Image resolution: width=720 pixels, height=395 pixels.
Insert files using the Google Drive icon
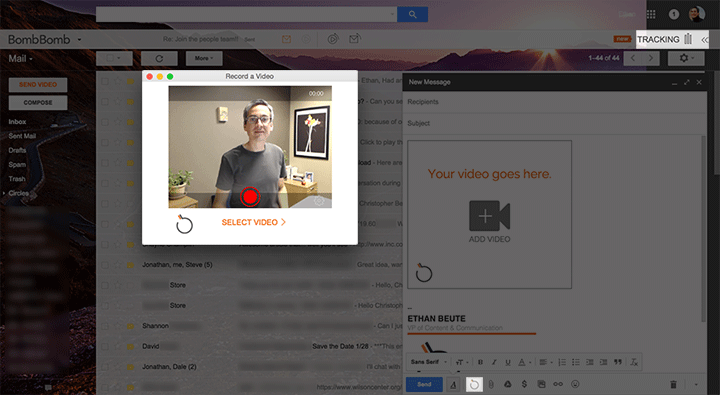(507, 384)
